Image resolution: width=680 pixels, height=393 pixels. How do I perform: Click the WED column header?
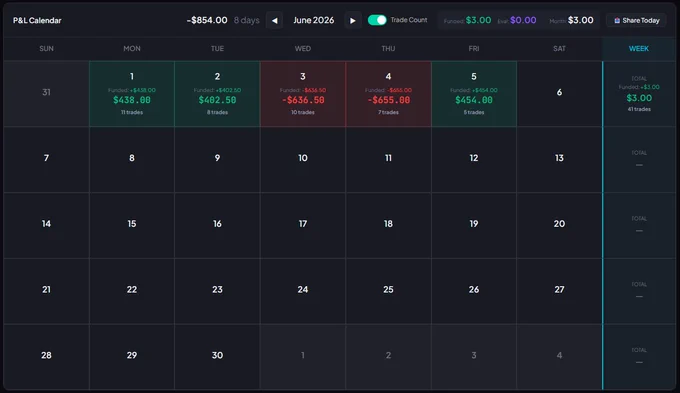point(303,49)
